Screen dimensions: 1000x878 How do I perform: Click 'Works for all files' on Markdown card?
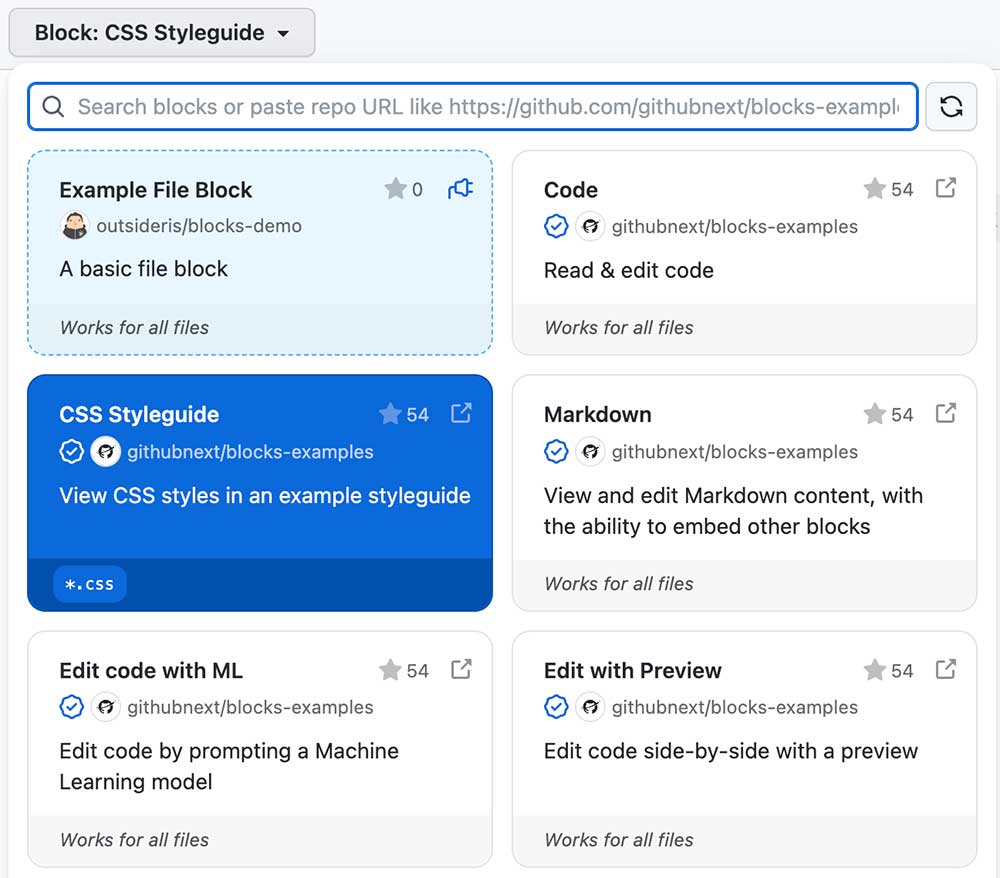click(x=619, y=584)
